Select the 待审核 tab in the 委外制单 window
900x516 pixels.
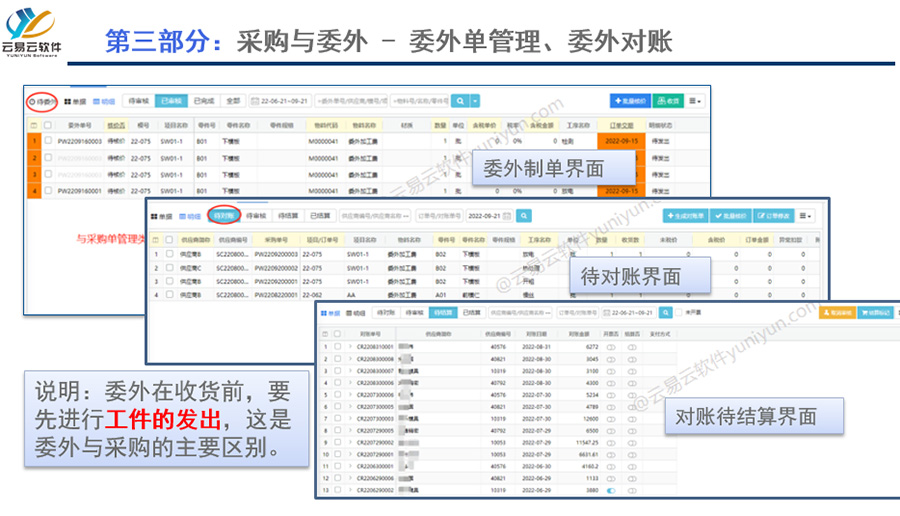point(138,101)
